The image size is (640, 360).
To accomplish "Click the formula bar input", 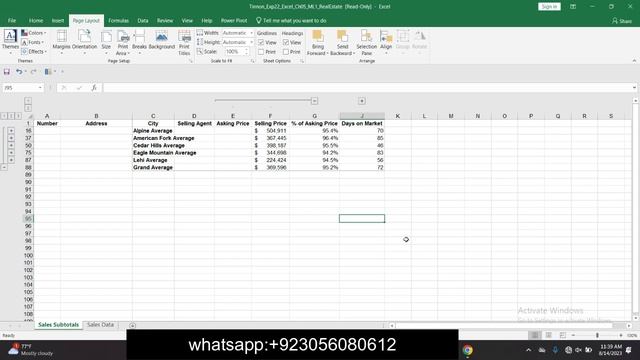I will click(x=367, y=88).
